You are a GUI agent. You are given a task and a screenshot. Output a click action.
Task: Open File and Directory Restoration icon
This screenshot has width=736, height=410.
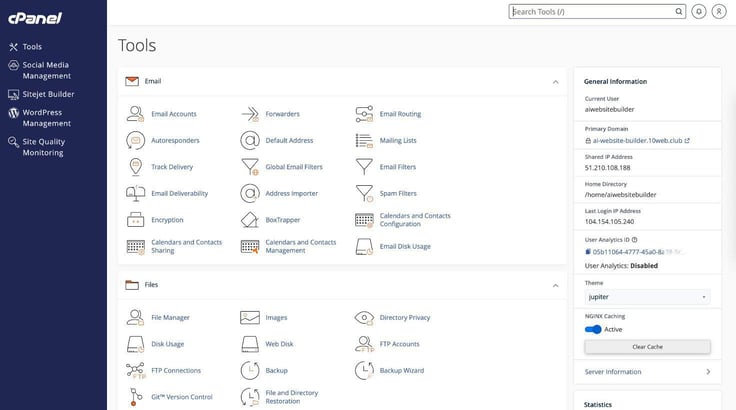coord(250,397)
